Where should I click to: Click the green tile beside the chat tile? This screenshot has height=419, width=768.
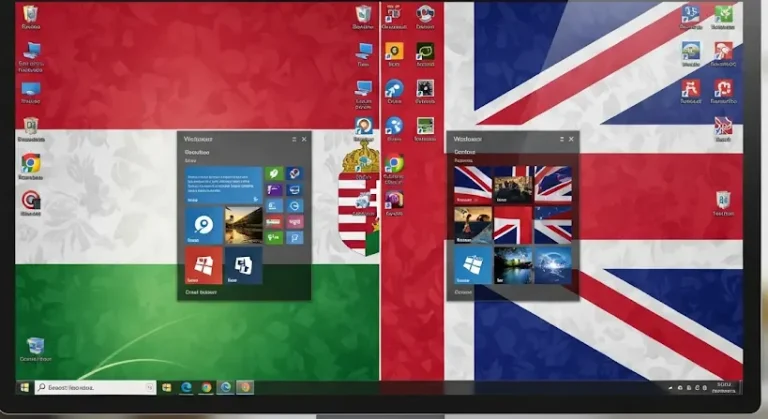274,238
